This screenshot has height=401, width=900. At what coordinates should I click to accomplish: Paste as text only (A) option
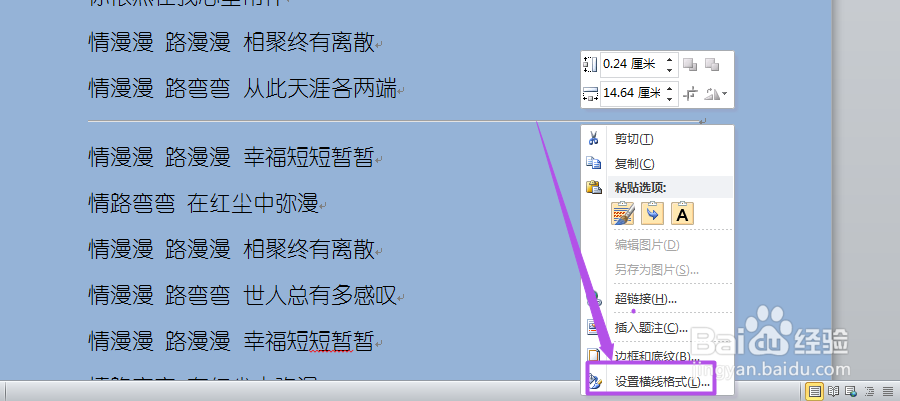coord(682,213)
